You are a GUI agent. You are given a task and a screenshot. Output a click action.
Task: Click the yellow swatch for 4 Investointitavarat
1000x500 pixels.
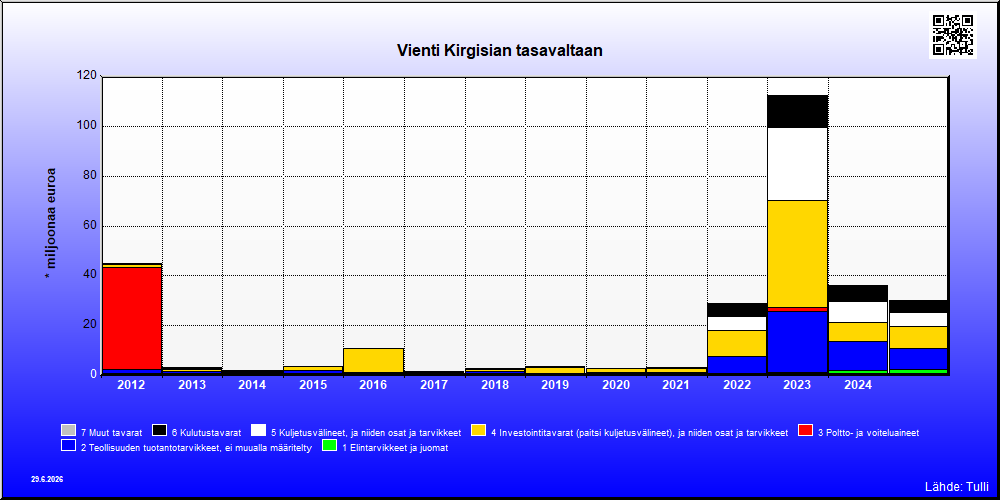point(478,430)
